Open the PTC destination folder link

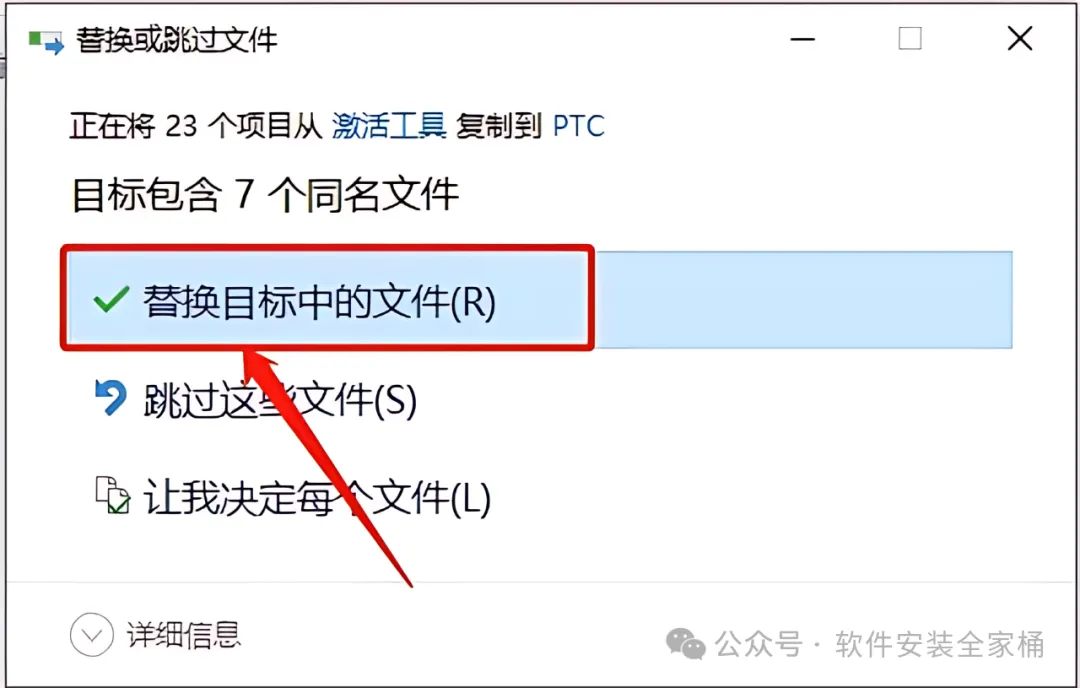[x=579, y=126]
